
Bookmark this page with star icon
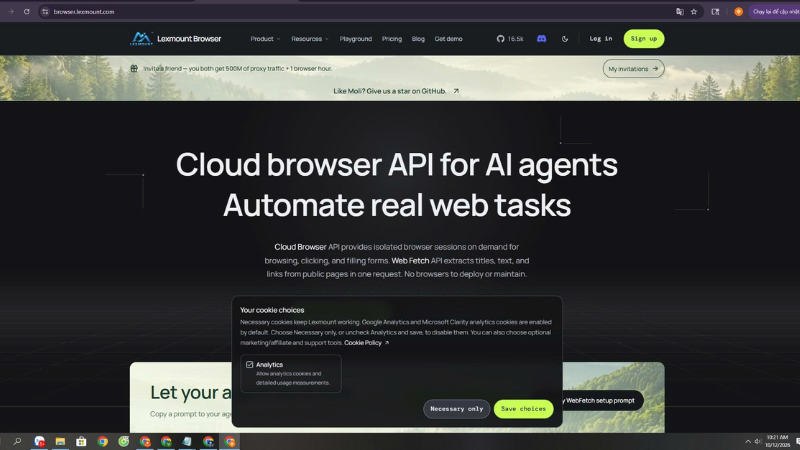click(x=694, y=11)
